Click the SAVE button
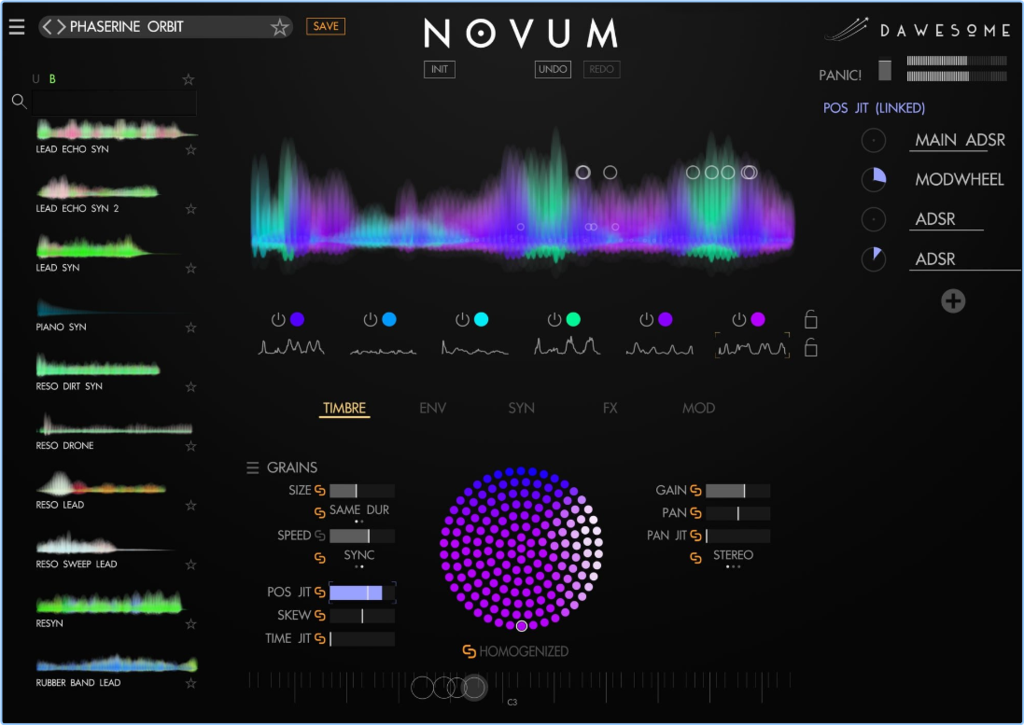1024x725 pixels. point(325,26)
